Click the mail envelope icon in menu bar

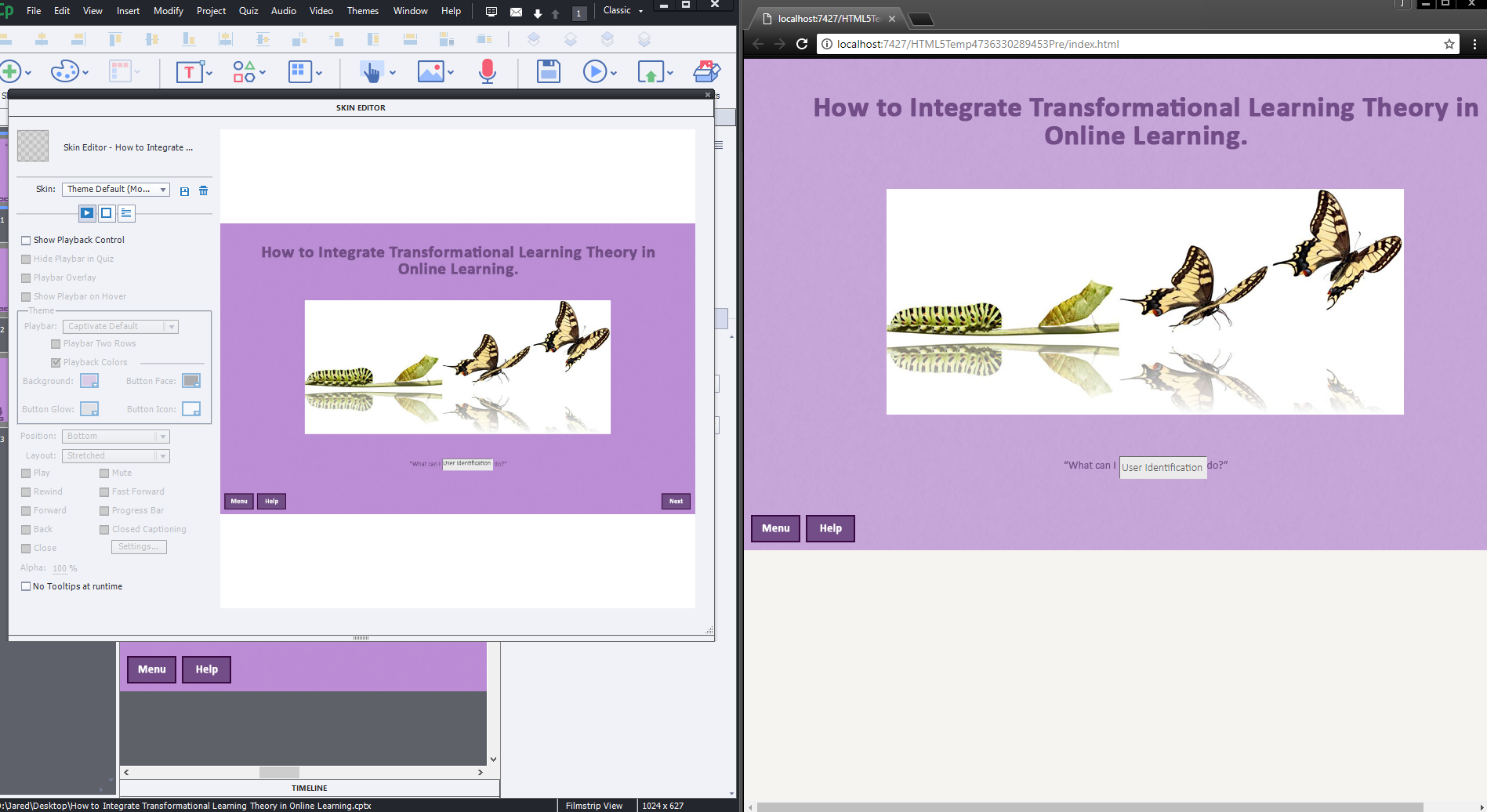pyautogui.click(x=516, y=12)
